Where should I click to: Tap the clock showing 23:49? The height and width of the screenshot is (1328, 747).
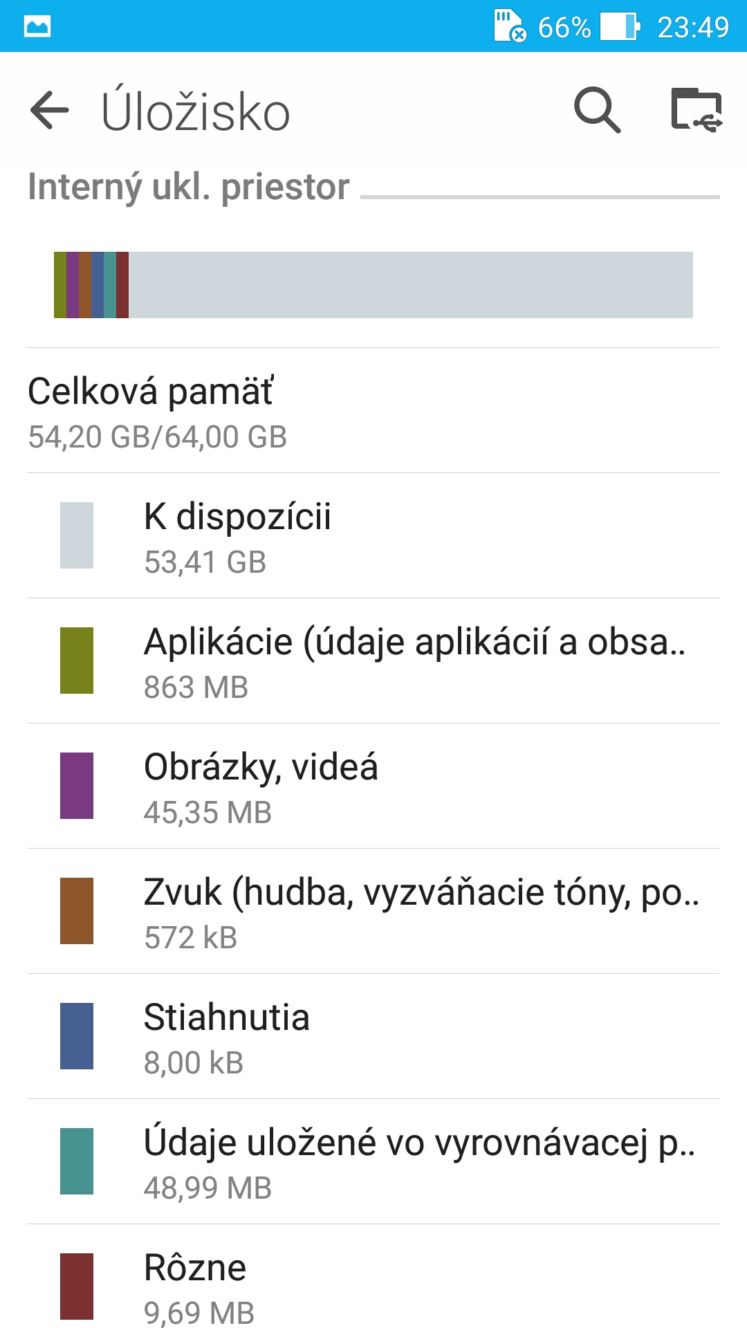pyautogui.click(x=693, y=27)
